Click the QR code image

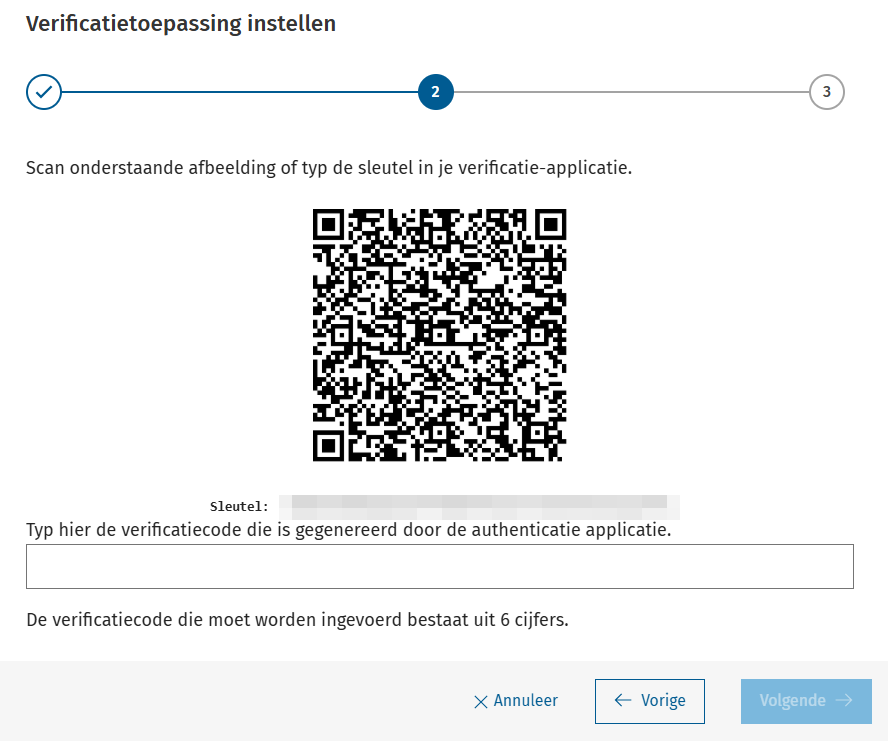point(439,335)
